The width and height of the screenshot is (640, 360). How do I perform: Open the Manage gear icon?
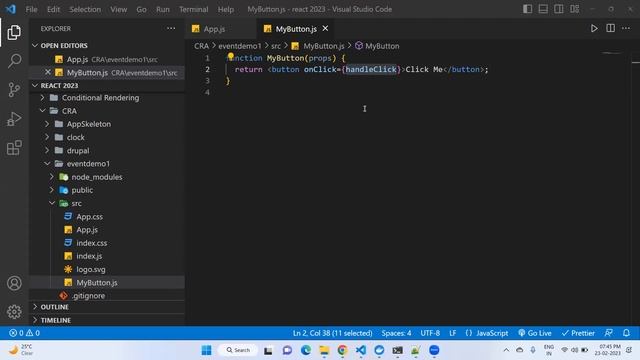pos(14,312)
